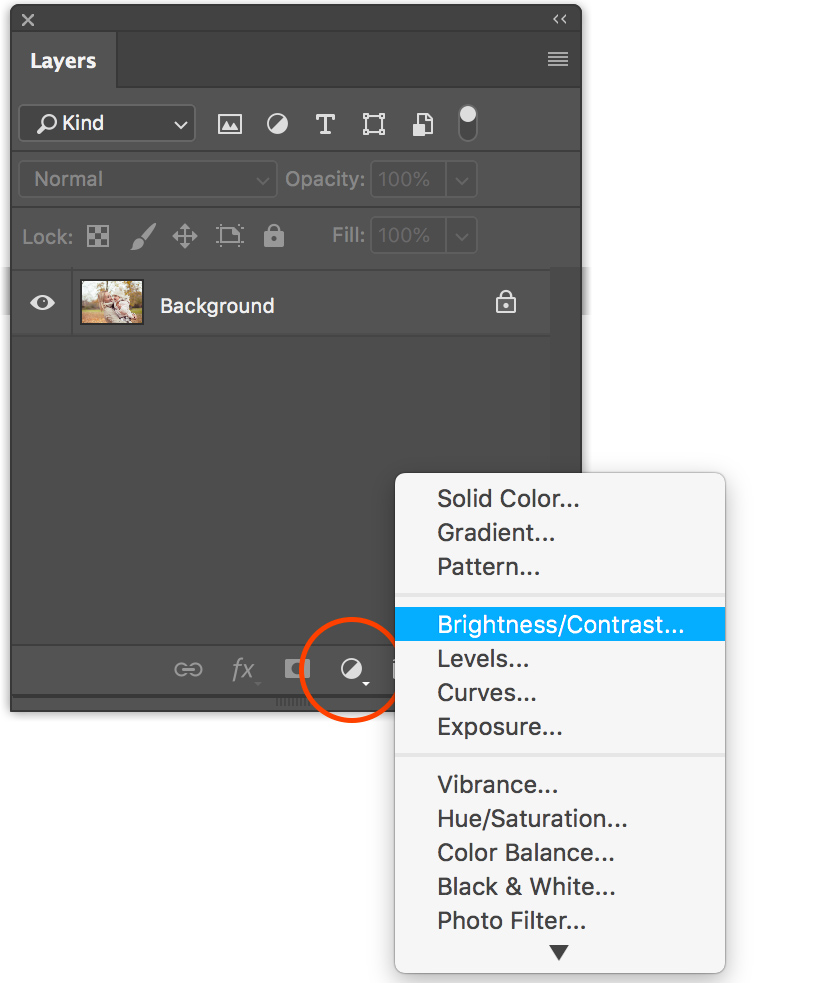Click the pixel layer filter icon

[230, 124]
